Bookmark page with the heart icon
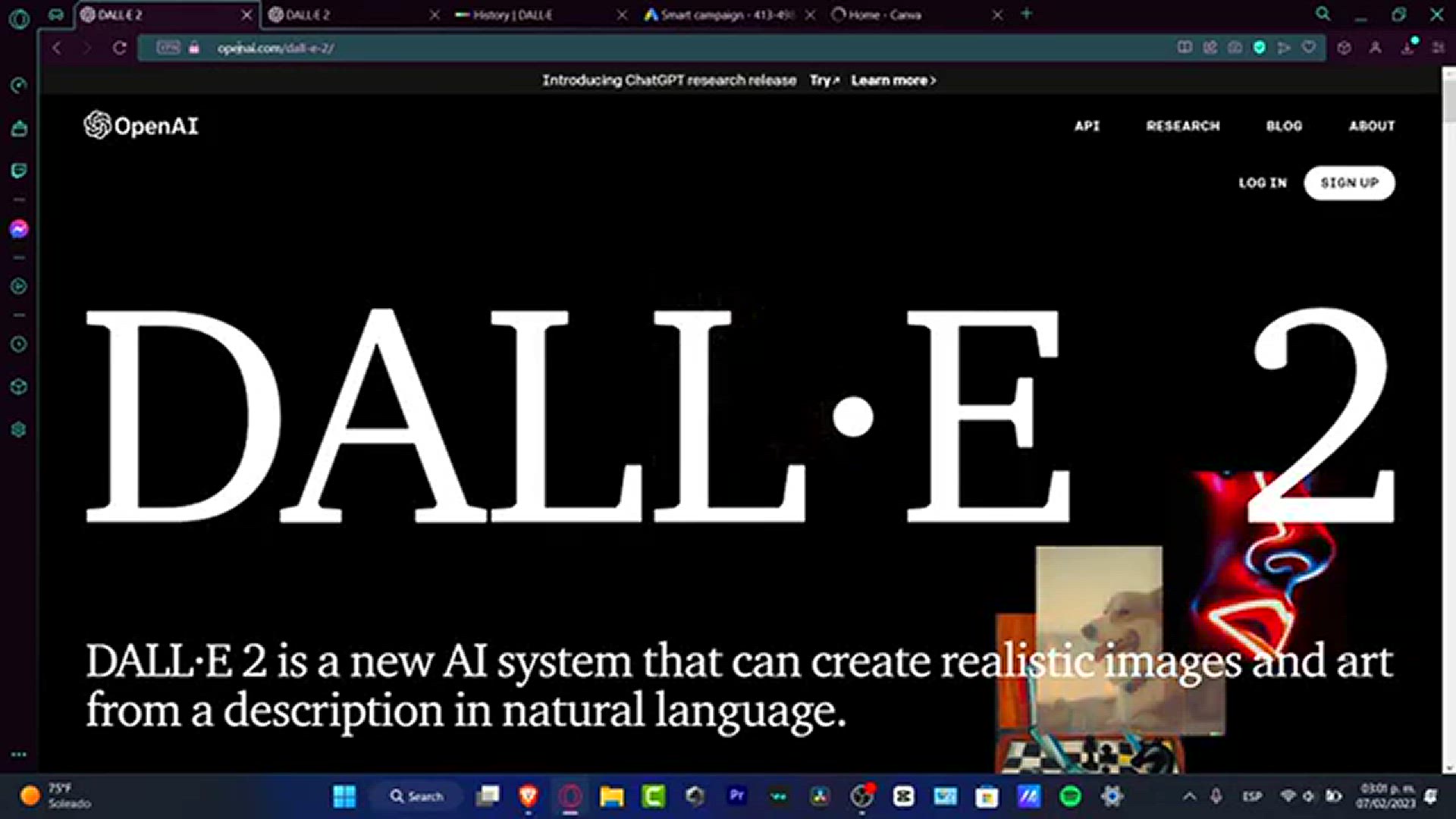 click(1309, 48)
